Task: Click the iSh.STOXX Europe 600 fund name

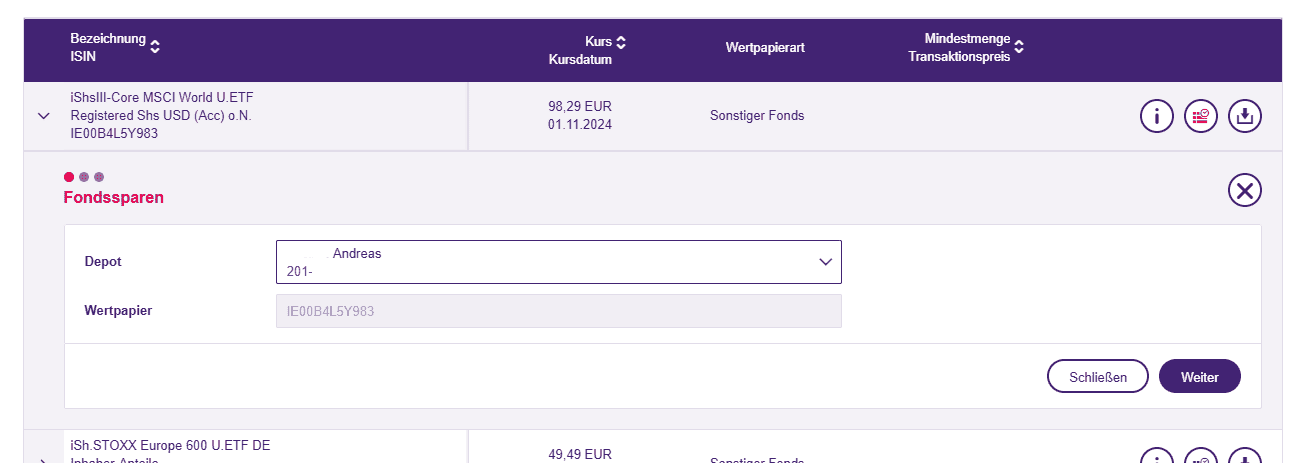Action: coord(170,445)
